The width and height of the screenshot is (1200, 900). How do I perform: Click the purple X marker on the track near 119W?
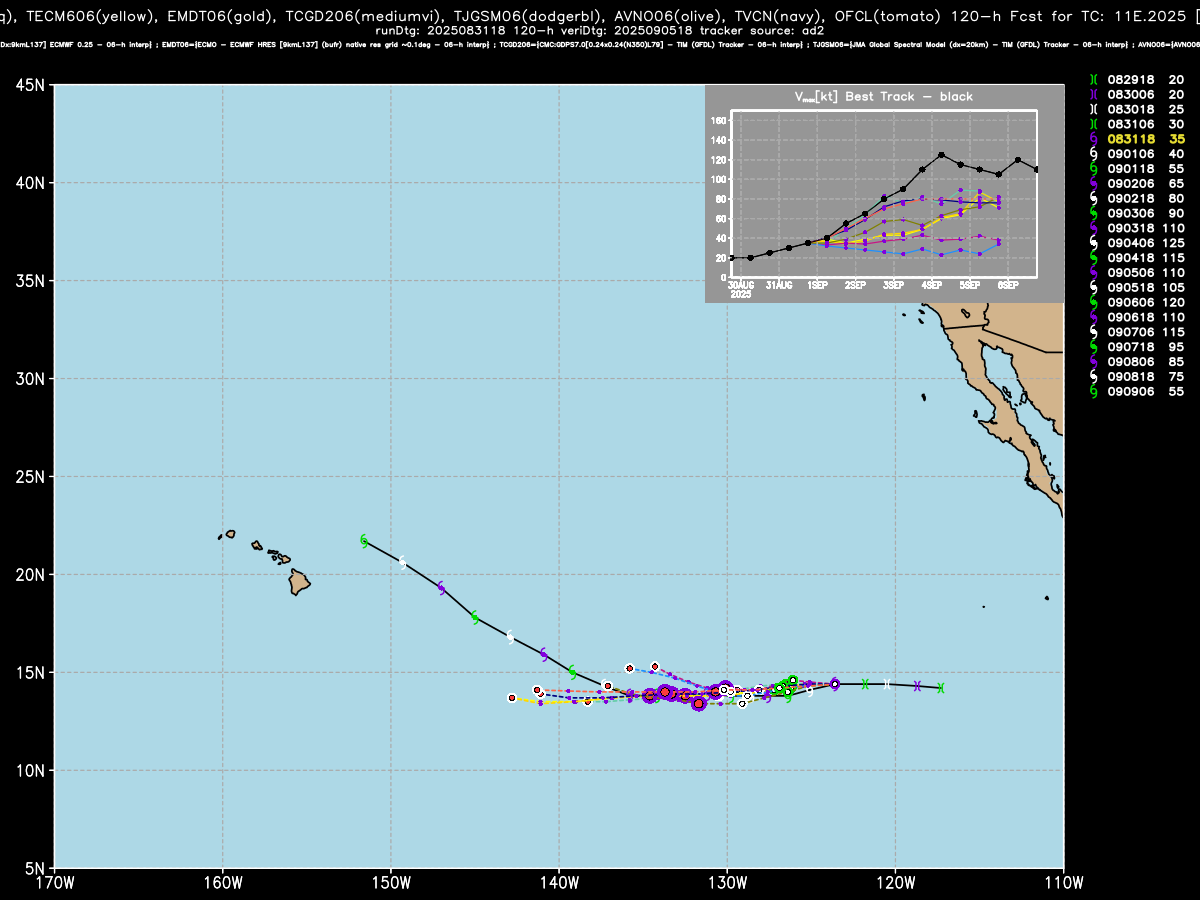coord(917,685)
